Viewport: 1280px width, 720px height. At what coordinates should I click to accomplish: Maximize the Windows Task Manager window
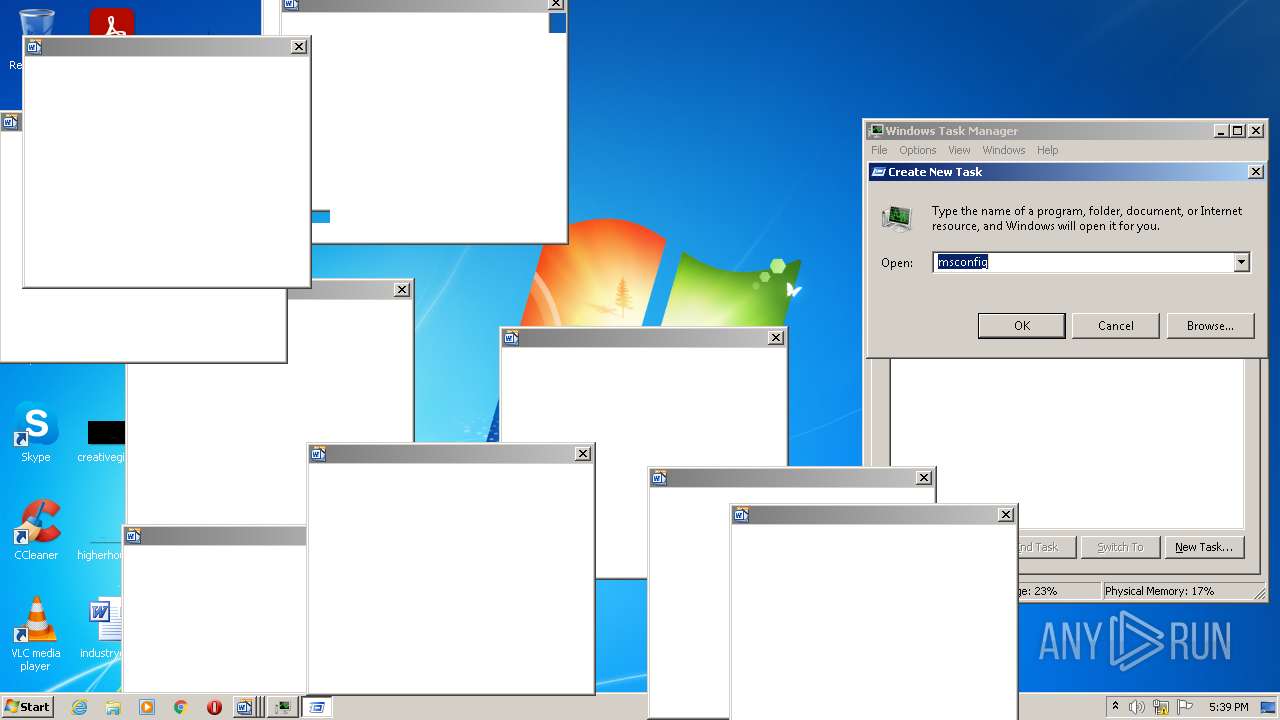pyautogui.click(x=1238, y=131)
